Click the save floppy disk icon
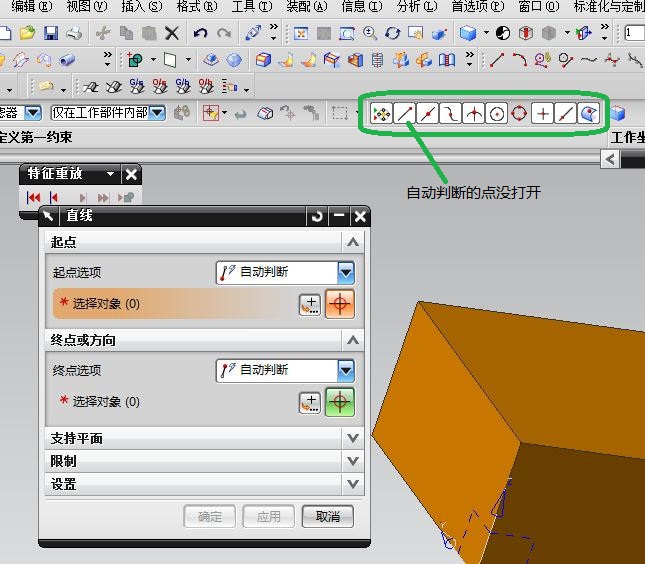645x564 pixels. coord(51,33)
